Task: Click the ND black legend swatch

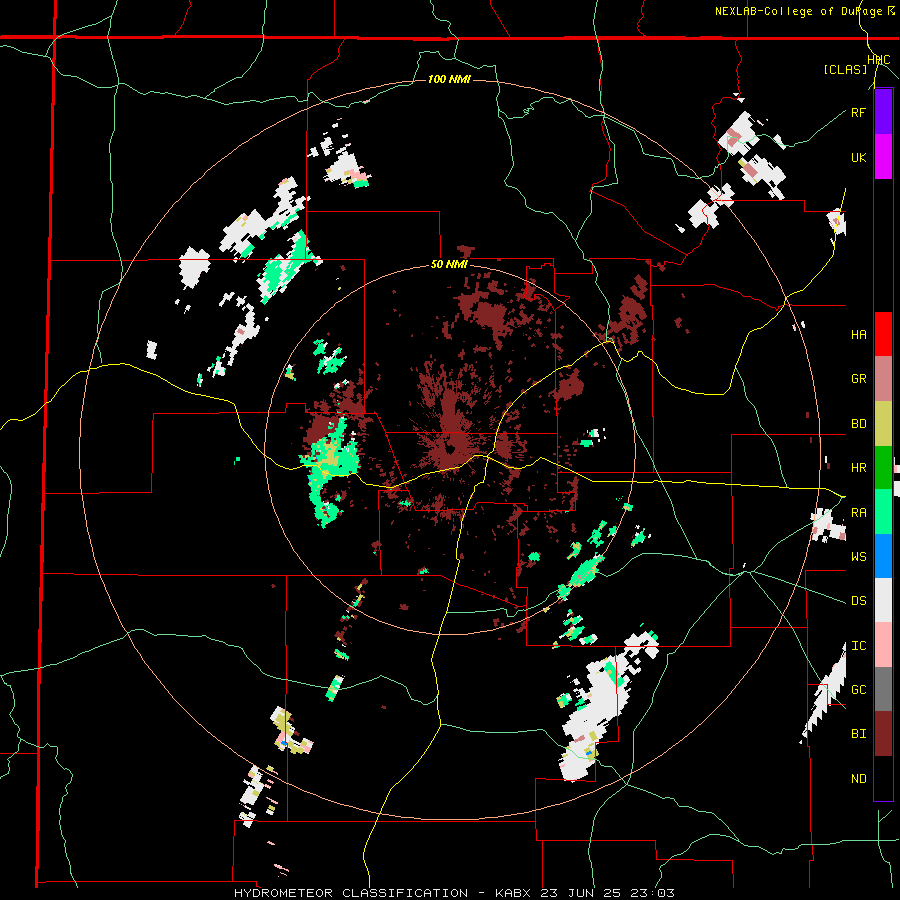Action: click(883, 778)
